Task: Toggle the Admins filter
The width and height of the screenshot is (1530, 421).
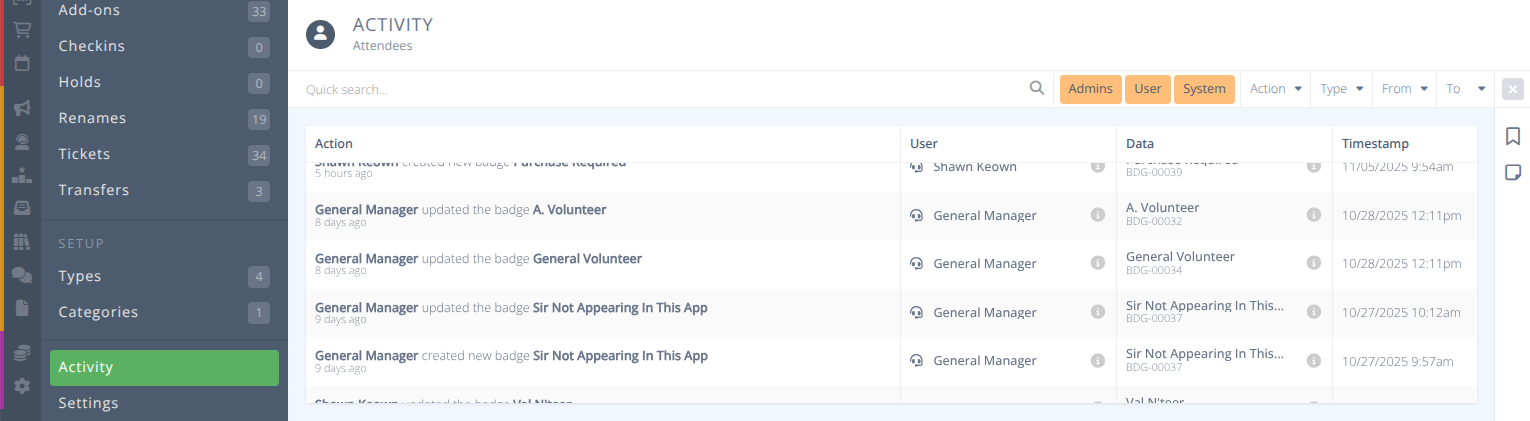Action: tap(1090, 89)
